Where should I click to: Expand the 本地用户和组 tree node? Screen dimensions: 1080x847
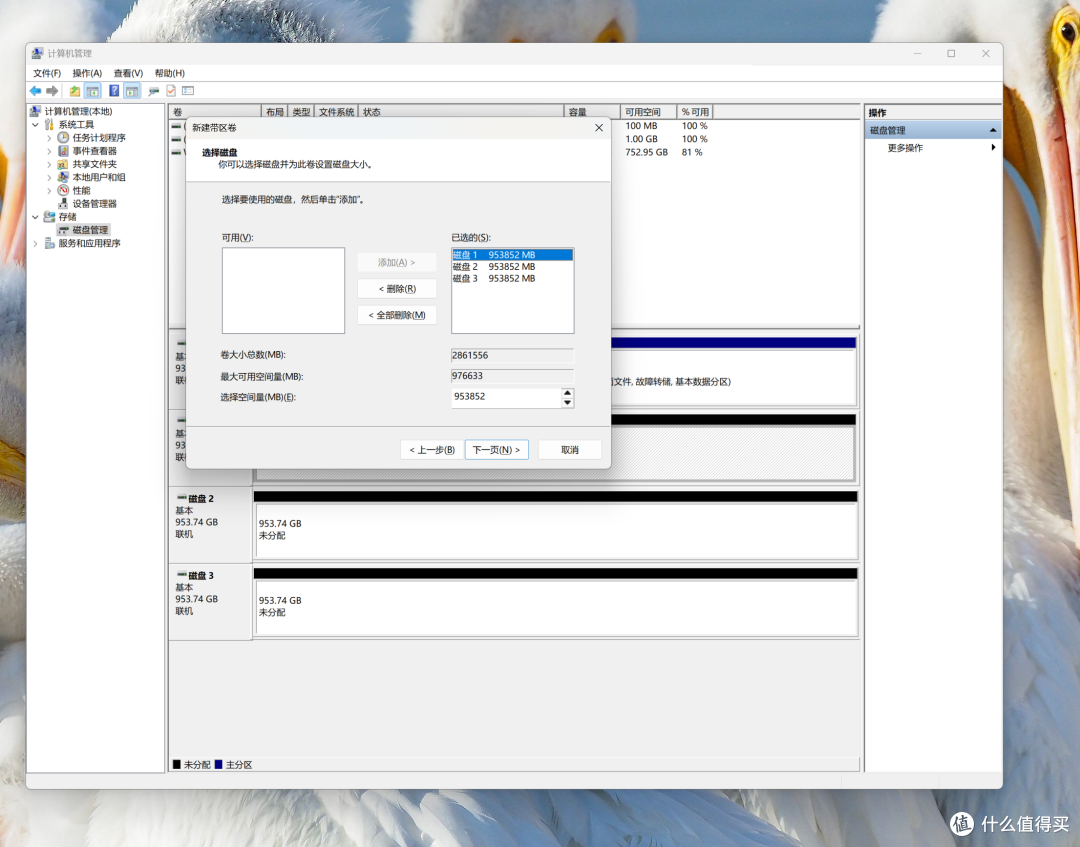[x=49, y=177]
